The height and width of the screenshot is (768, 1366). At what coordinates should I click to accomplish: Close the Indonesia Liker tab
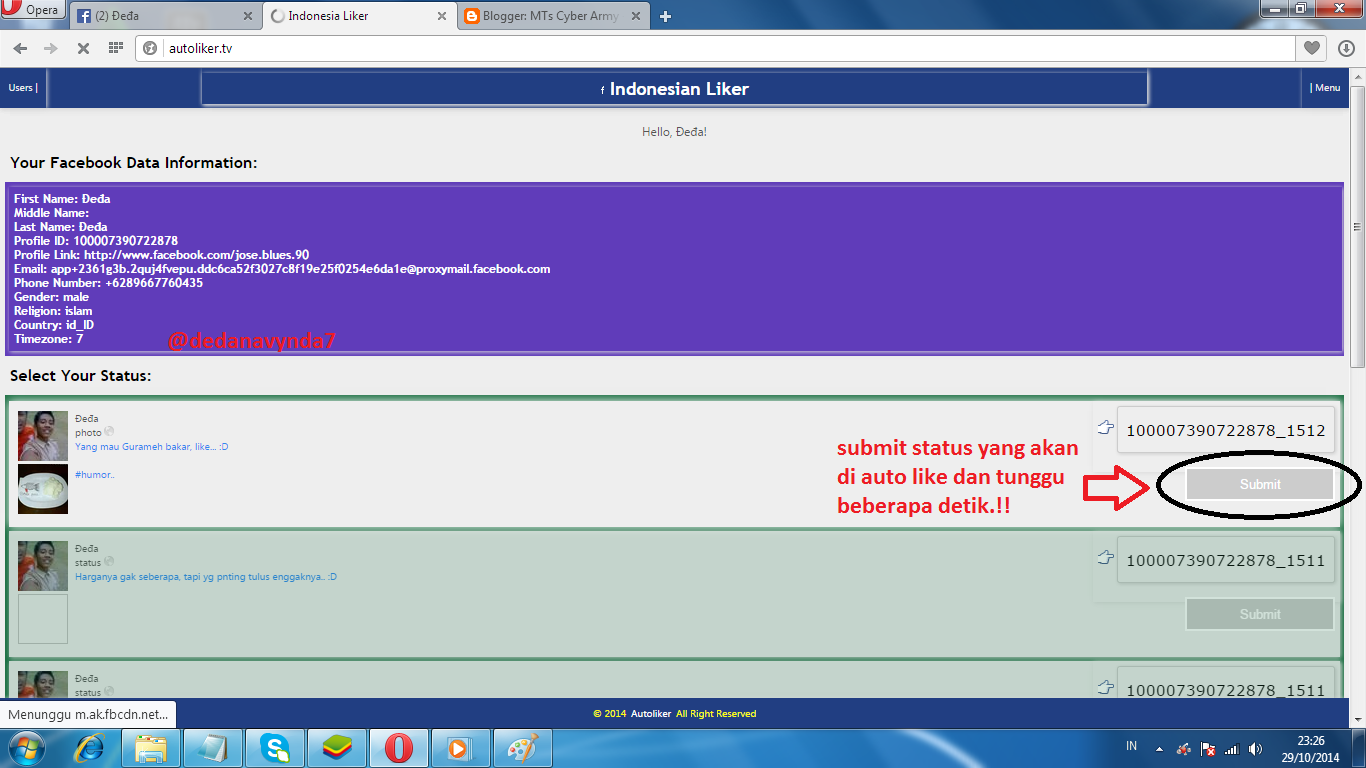click(x=441, y=17)
